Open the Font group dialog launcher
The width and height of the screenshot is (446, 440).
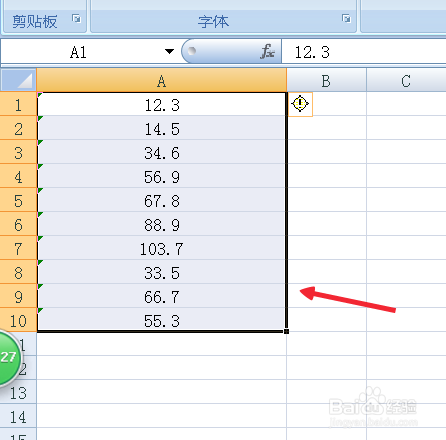(346, 19)
